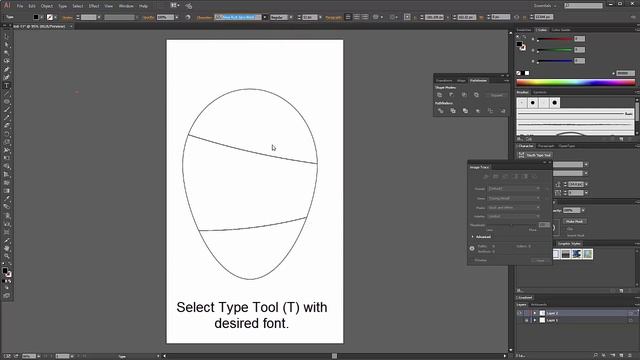The height and width of the screenshot is (360, 640).
Task: Click Make Mask button
Action: 574,221
